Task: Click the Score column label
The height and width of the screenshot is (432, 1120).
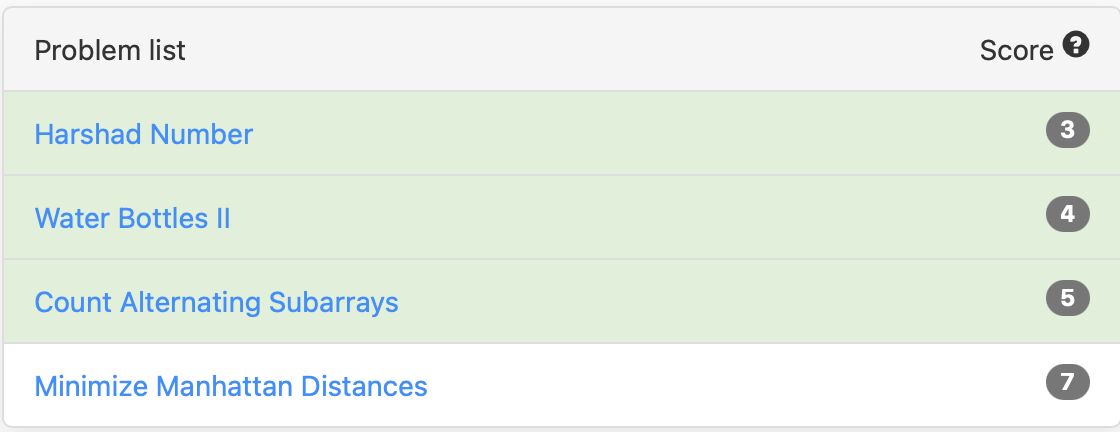Action: pyautogui.click(x=1016, y=50)
